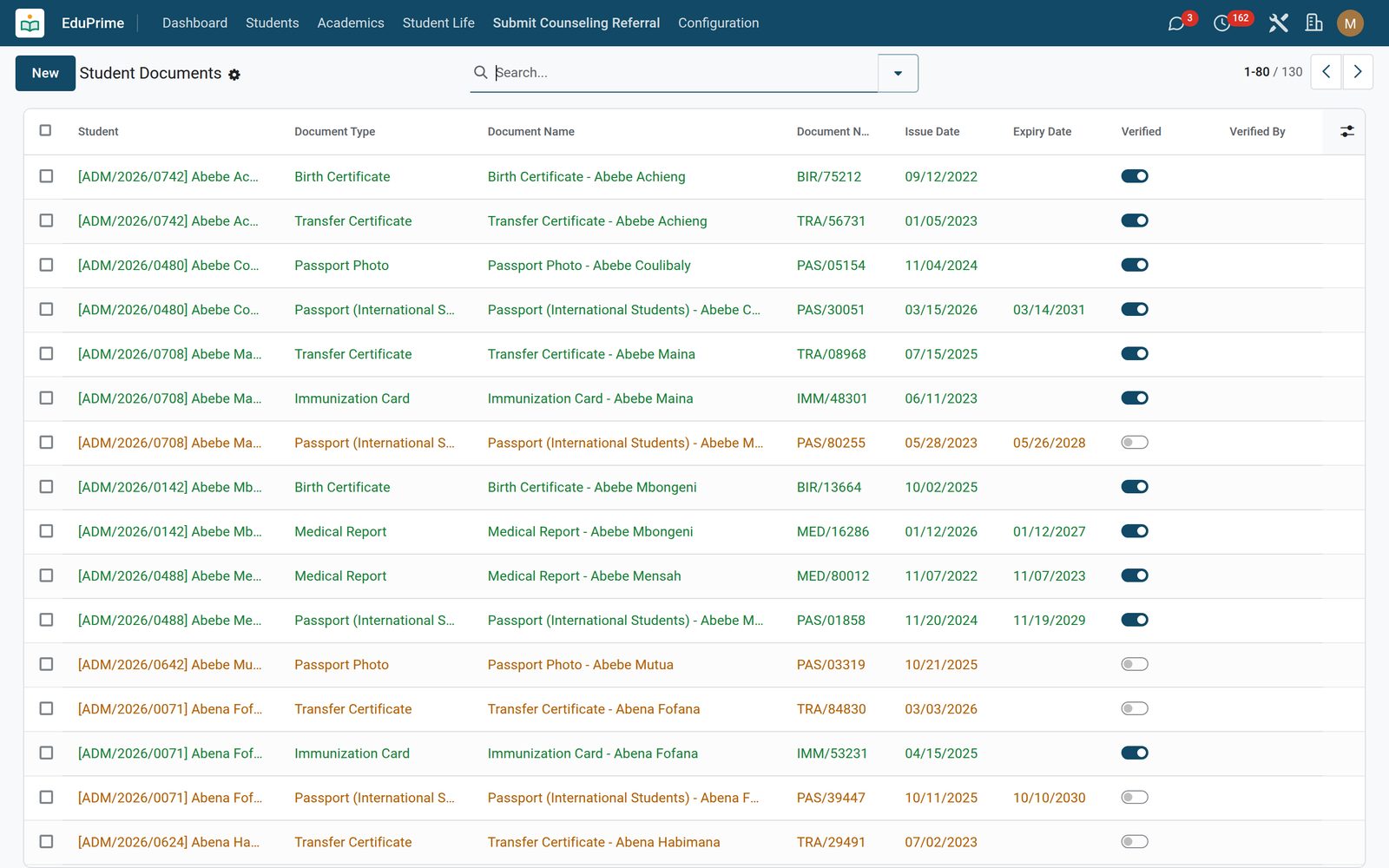Click the search magnifier icon
The width and height of the screenshot is (1389, 868).
(480, 72)
